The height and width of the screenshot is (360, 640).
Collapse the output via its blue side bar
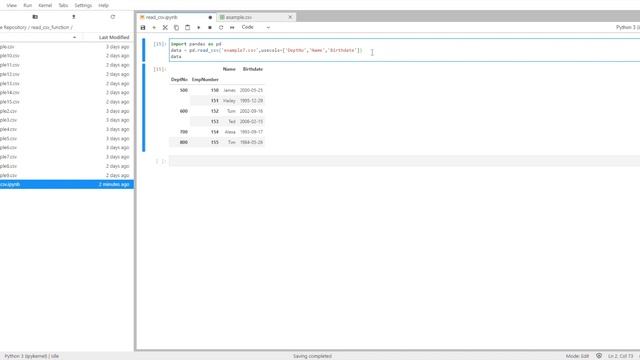click(144, 108)
